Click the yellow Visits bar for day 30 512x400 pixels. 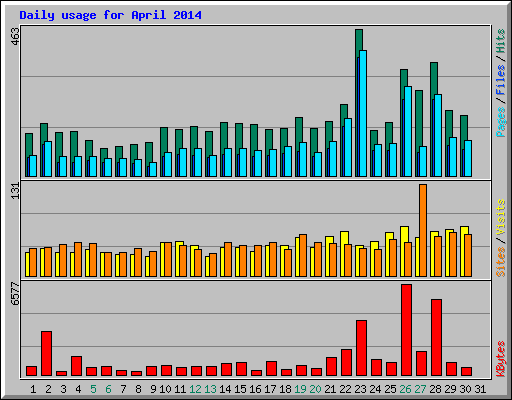tap(464, 231)
